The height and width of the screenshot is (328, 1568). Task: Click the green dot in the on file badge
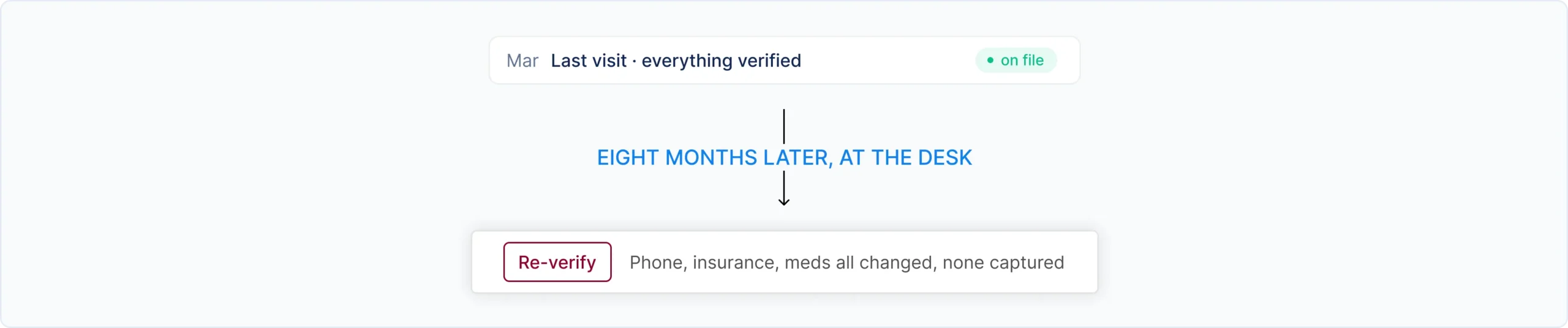[990, 60]
